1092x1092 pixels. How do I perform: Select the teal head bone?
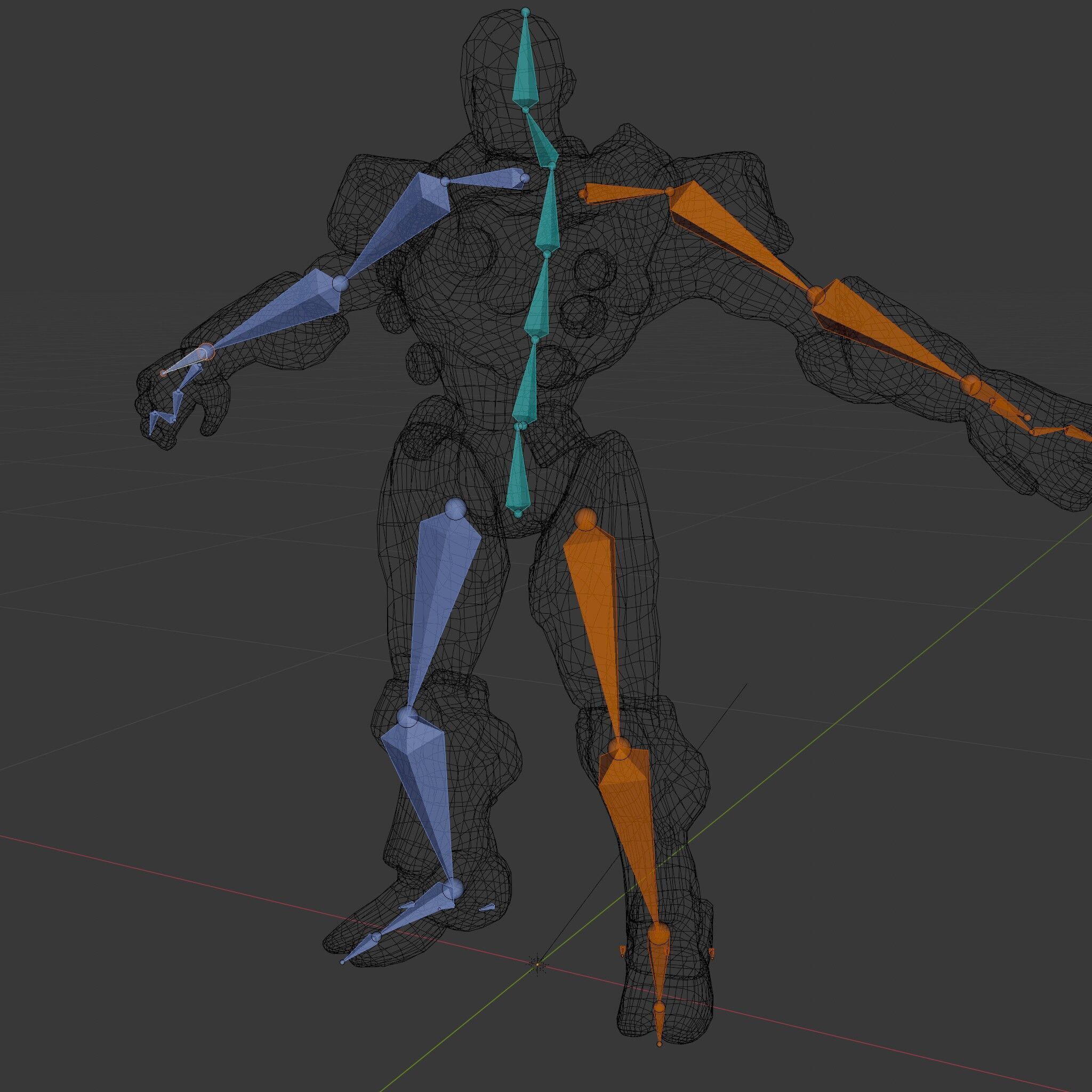pyautogui.click(x=526, y=68)
